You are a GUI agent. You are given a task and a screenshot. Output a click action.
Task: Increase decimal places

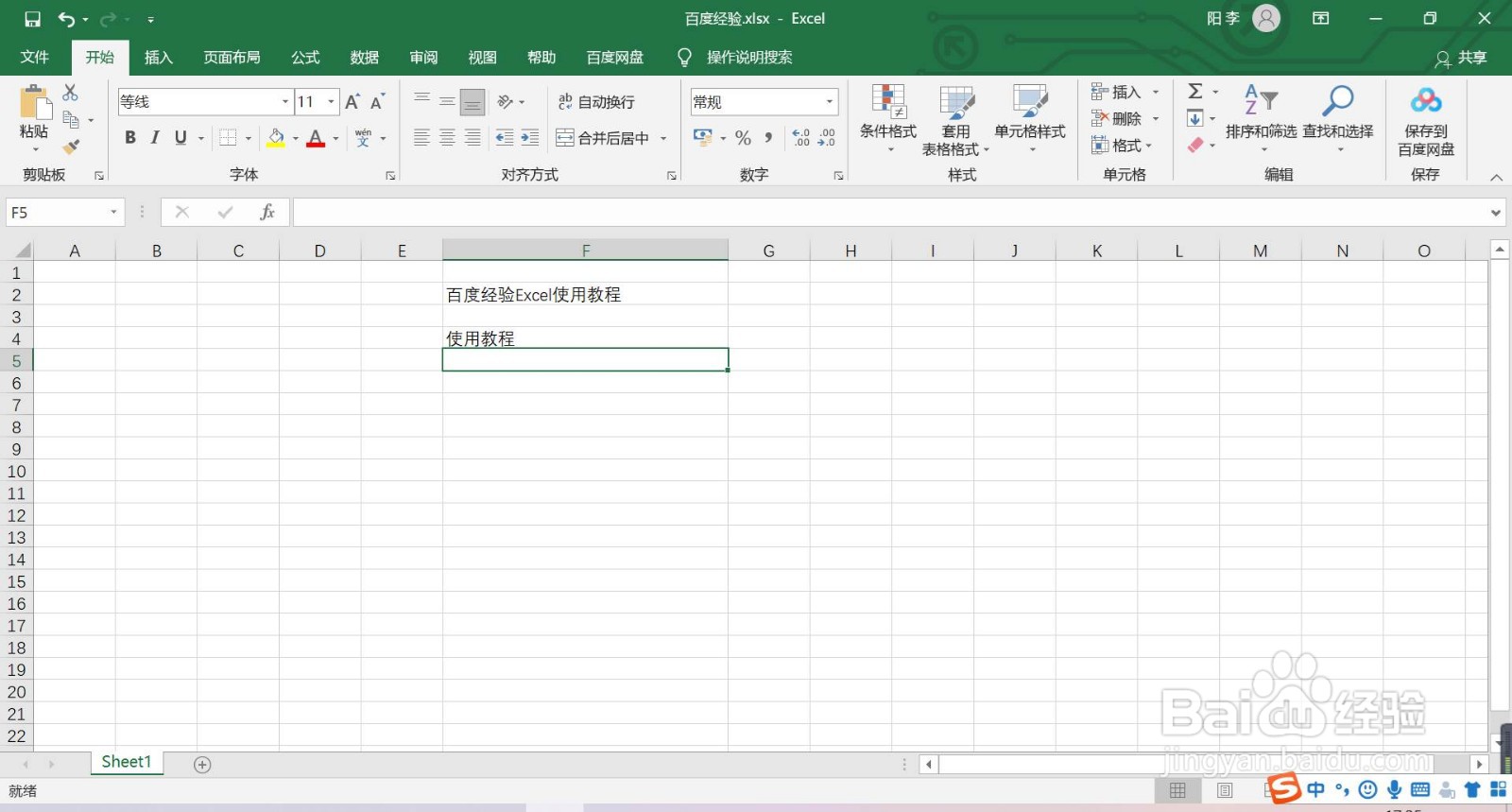tap(801, 138)
